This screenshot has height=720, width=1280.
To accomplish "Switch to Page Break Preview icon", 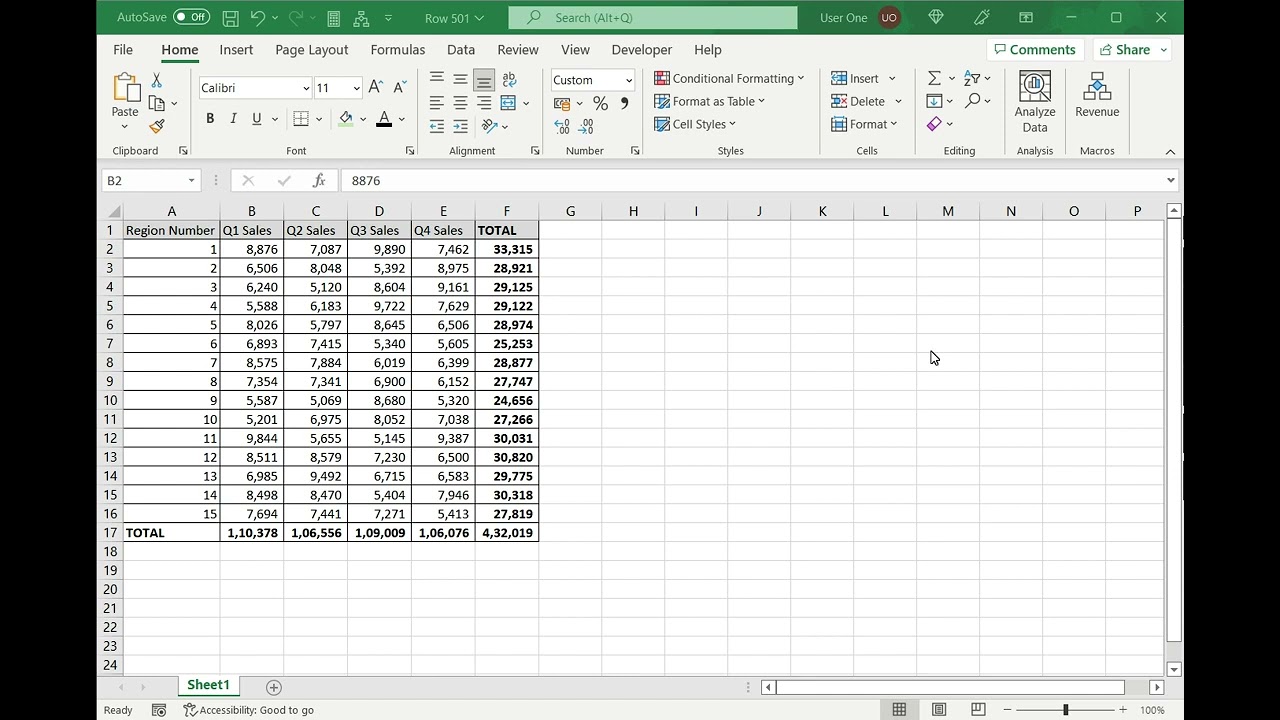I will pyautogui.click(x=978, y=710).
